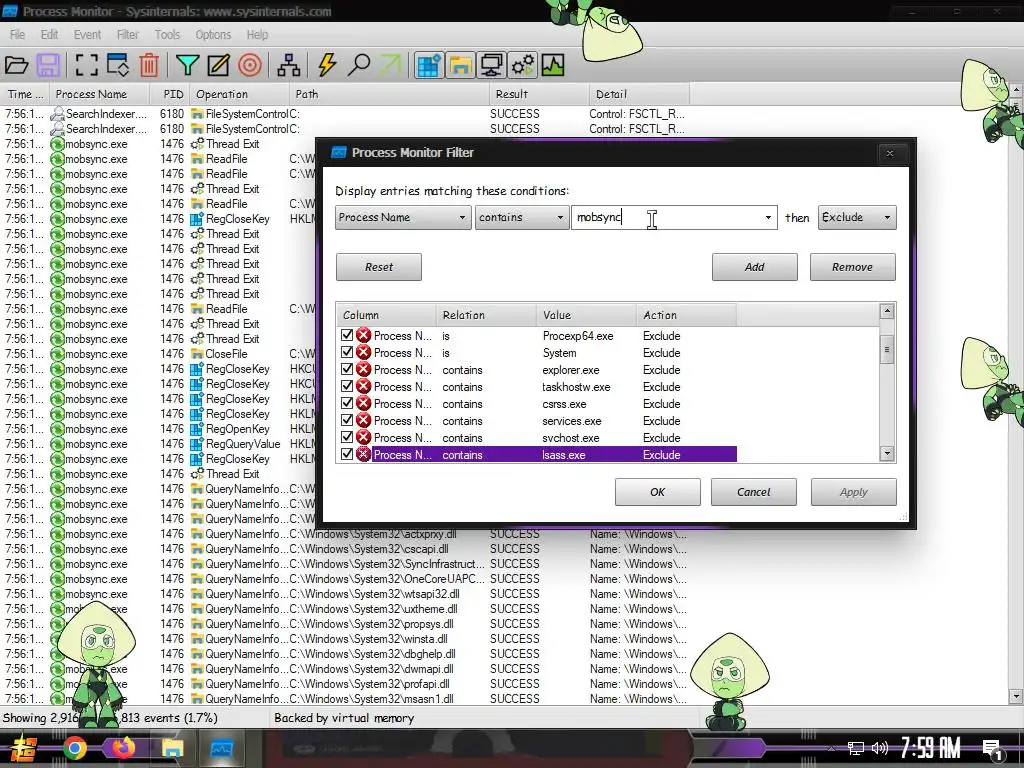Click OK in the filter dialog
Viewport: 1024px width, 768px height.
[x=658, y=492]
